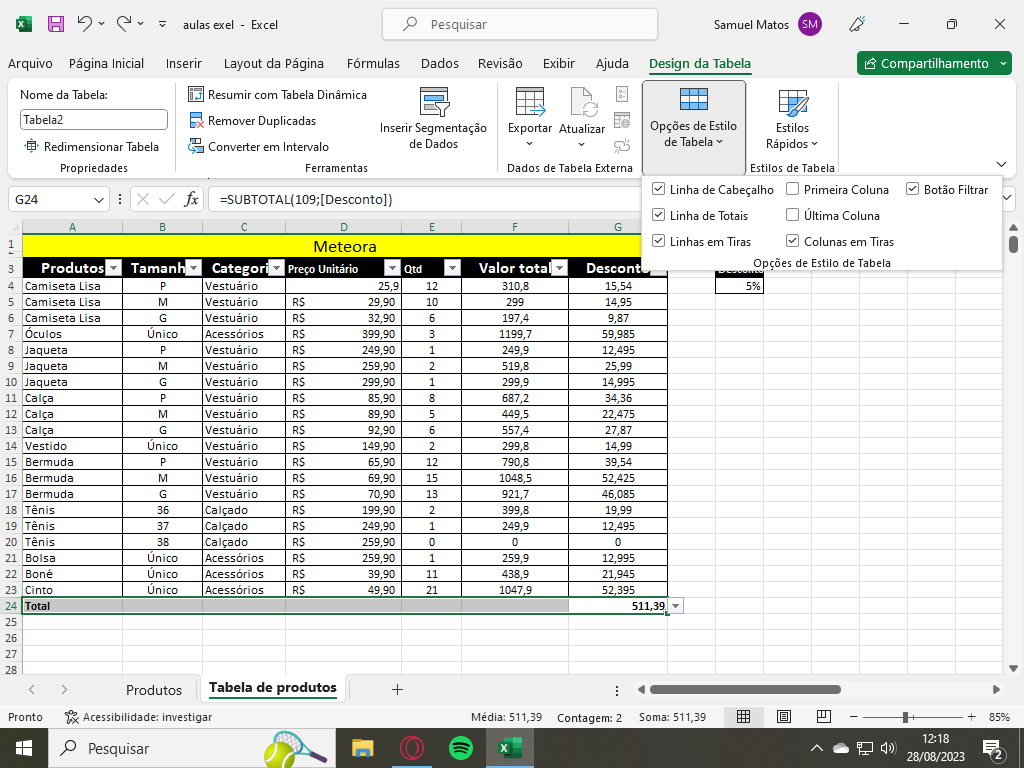
Task: Open the Fórmulas ribbon tab
Action: [373, 63]
